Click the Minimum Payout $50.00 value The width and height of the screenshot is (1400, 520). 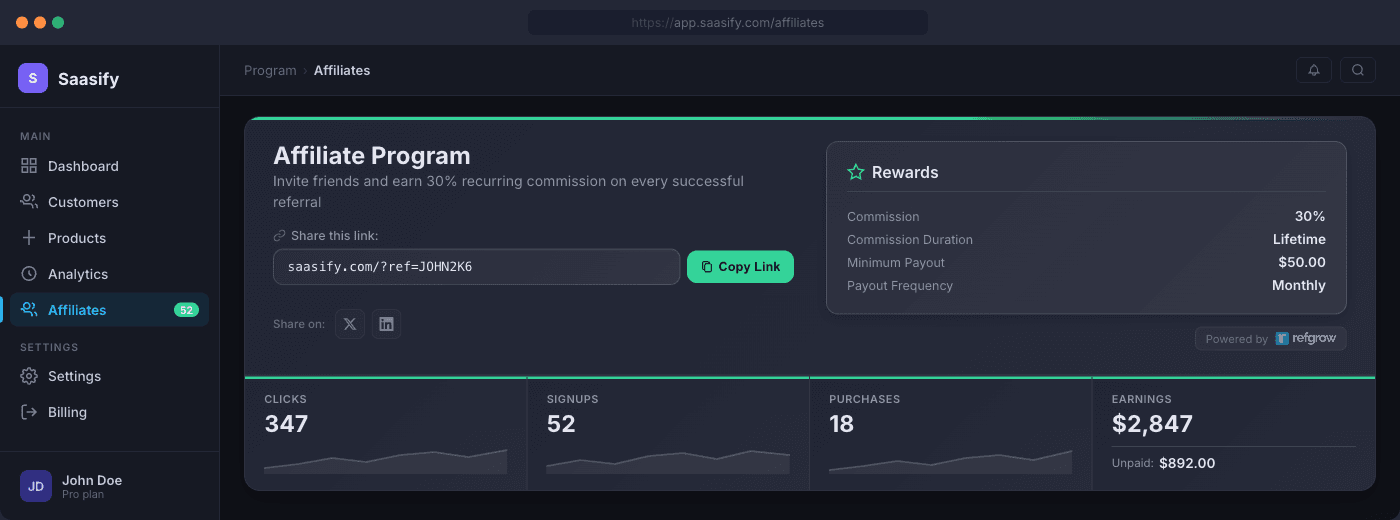[x=1302, y=262]
